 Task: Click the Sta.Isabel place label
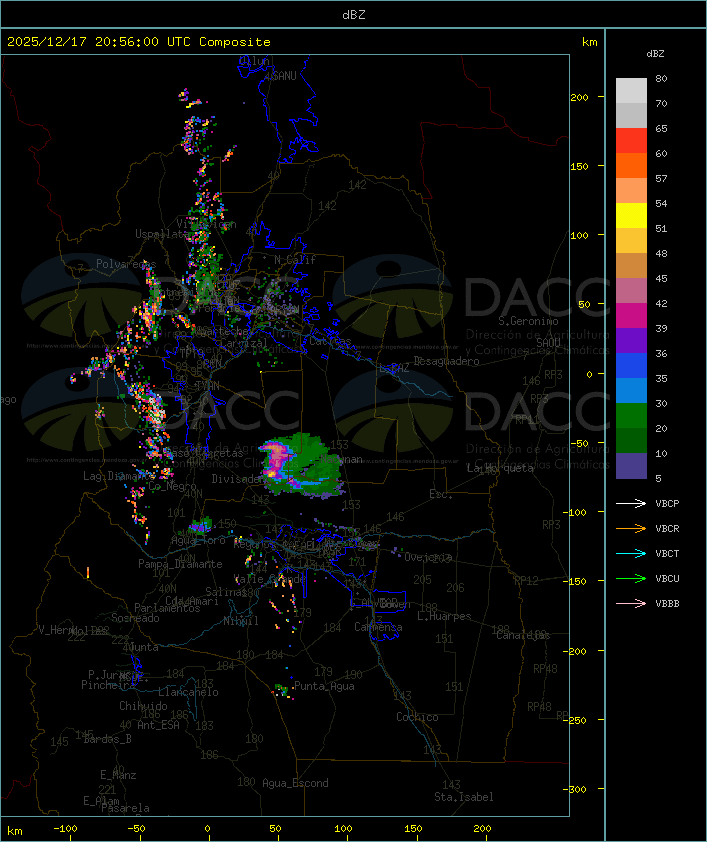(464, 797)
